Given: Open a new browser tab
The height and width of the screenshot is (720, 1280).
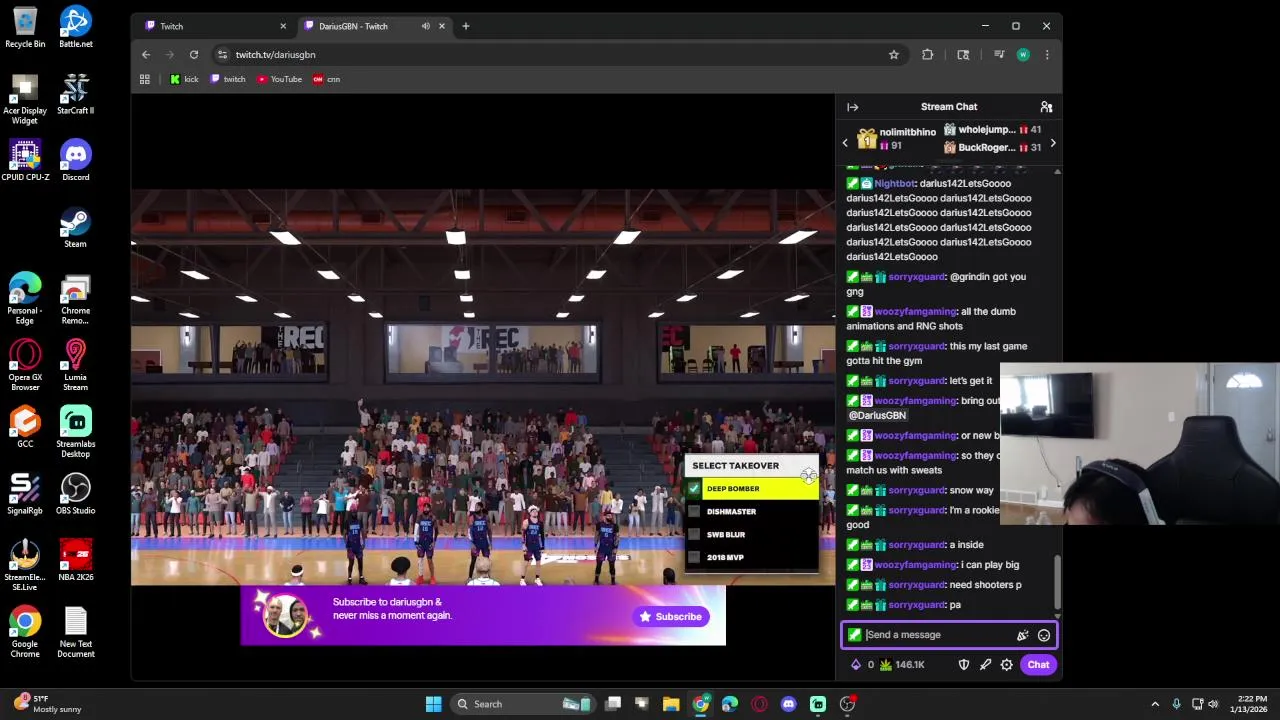Looking at the screenshot, I should (466, 26).
